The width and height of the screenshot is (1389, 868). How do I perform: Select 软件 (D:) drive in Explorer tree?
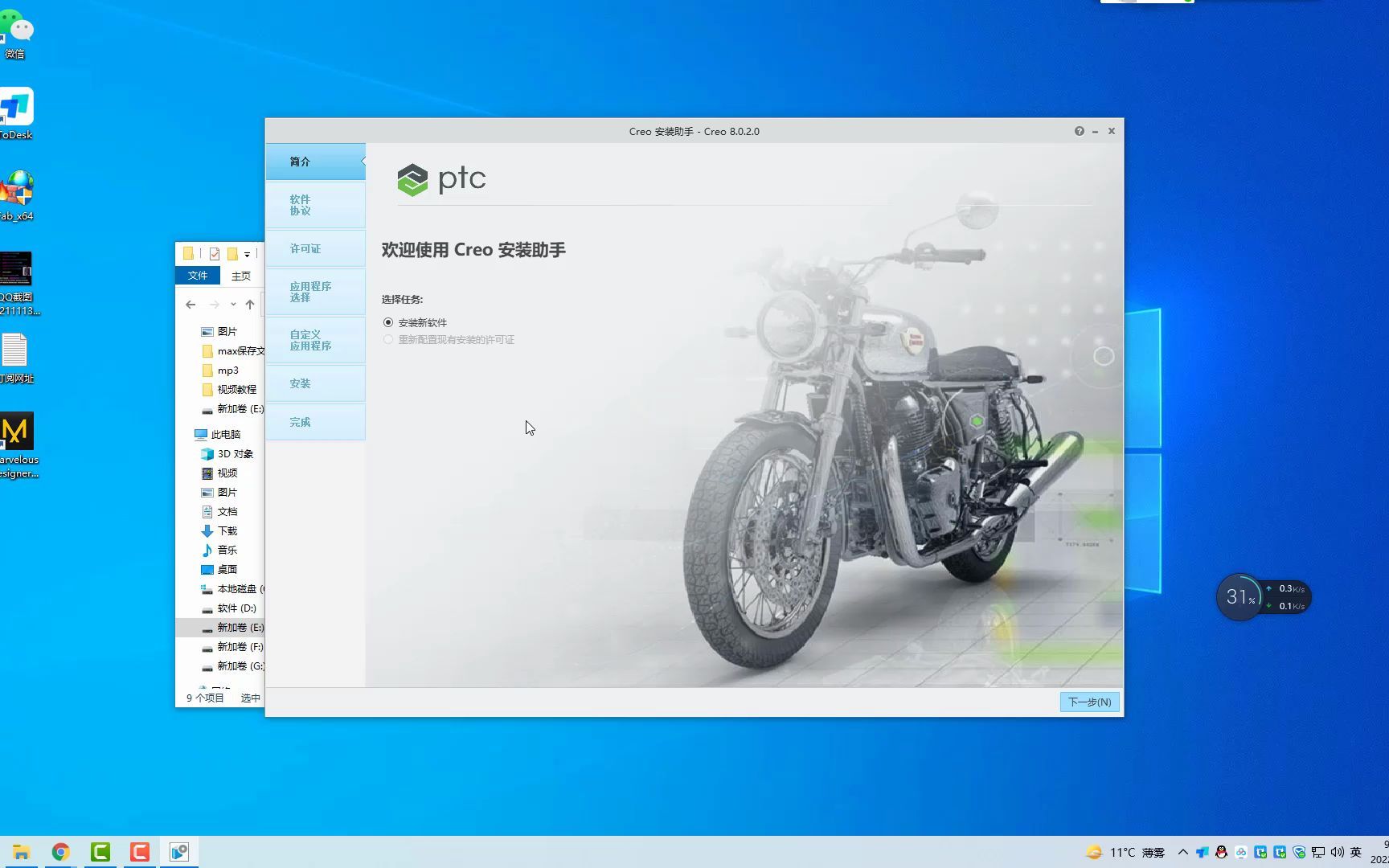(x=229, y=608)
